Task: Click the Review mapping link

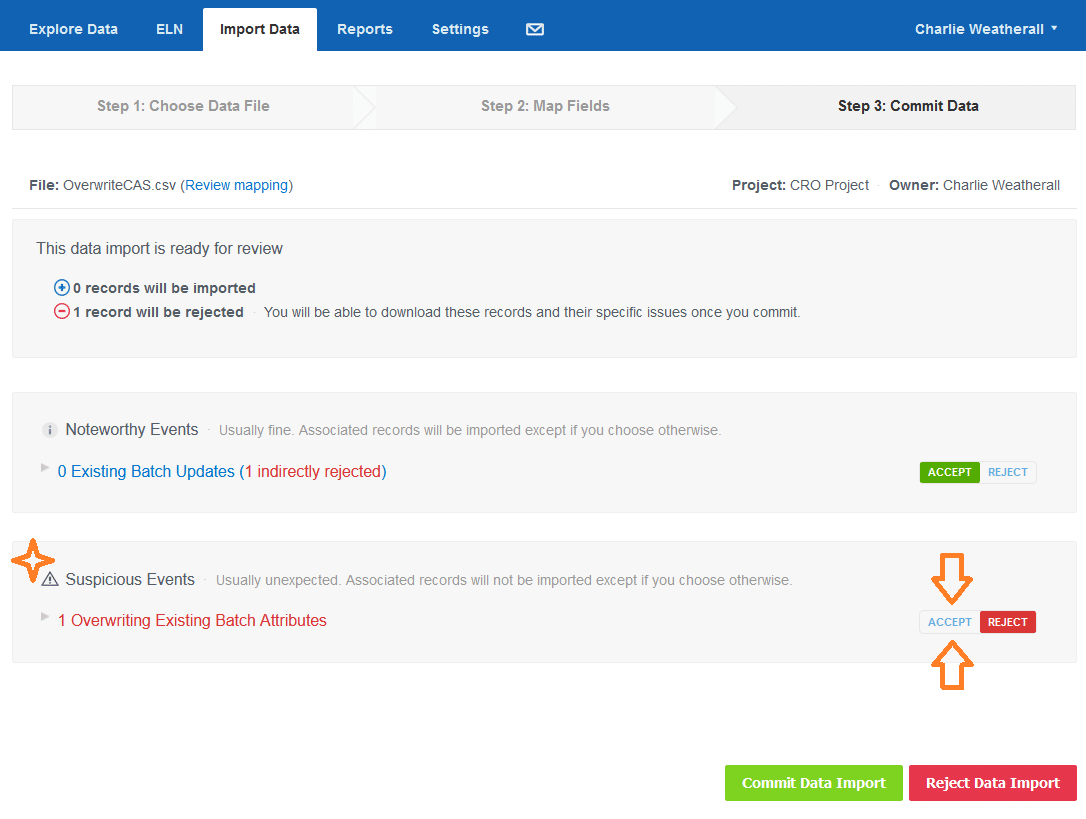Action: 237,185
